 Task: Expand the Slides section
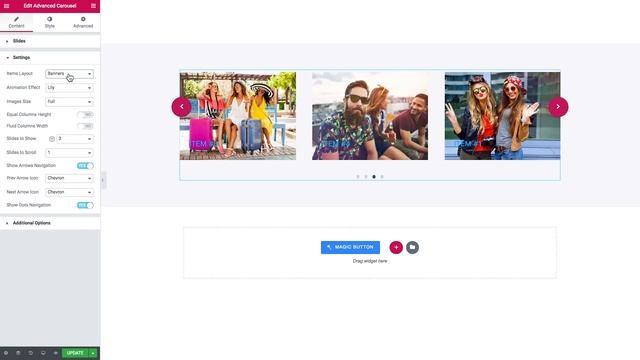pos(50,41)
